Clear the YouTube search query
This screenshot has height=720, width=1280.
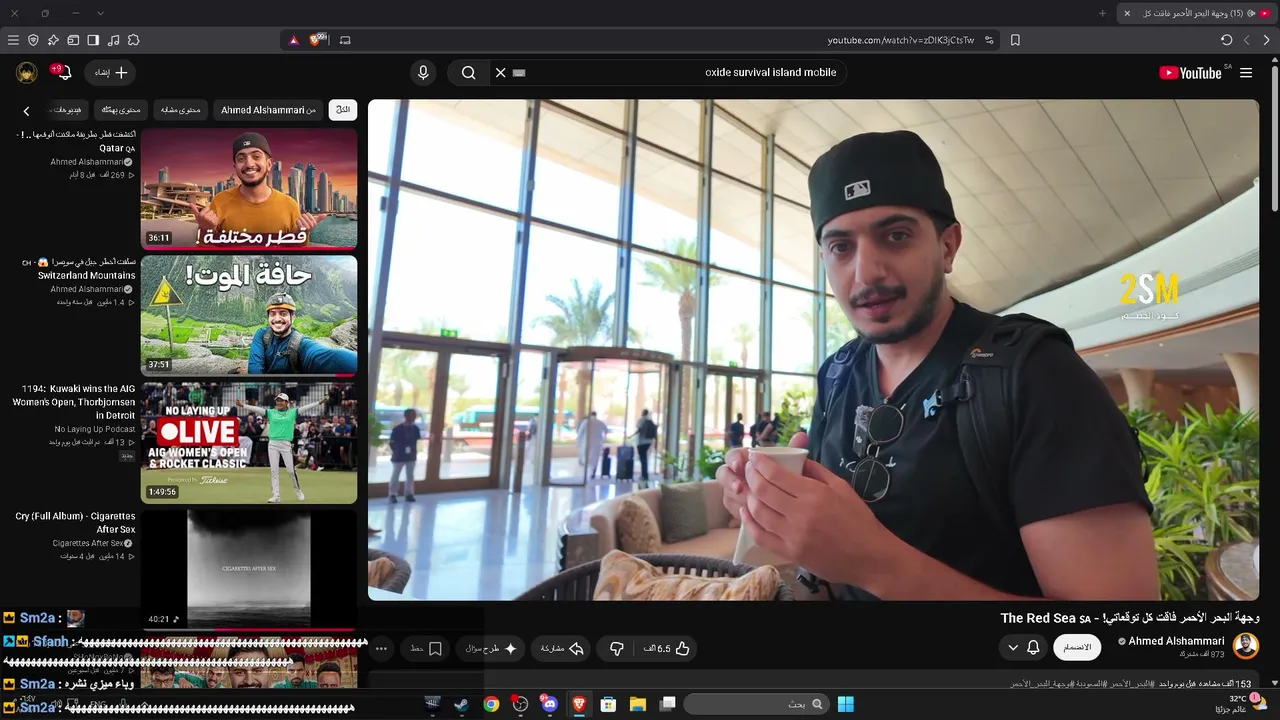tap(501, 73)
